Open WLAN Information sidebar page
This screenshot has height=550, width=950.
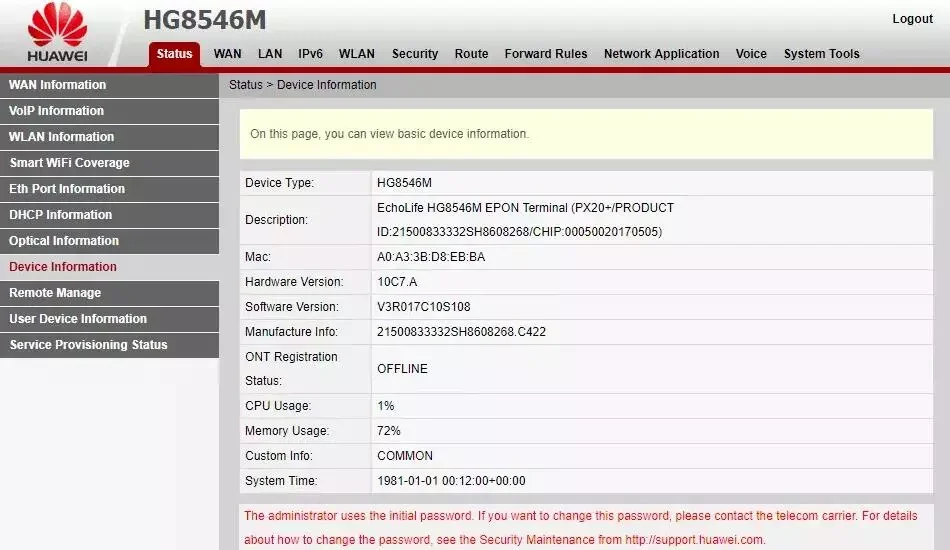tap(62, 137)
